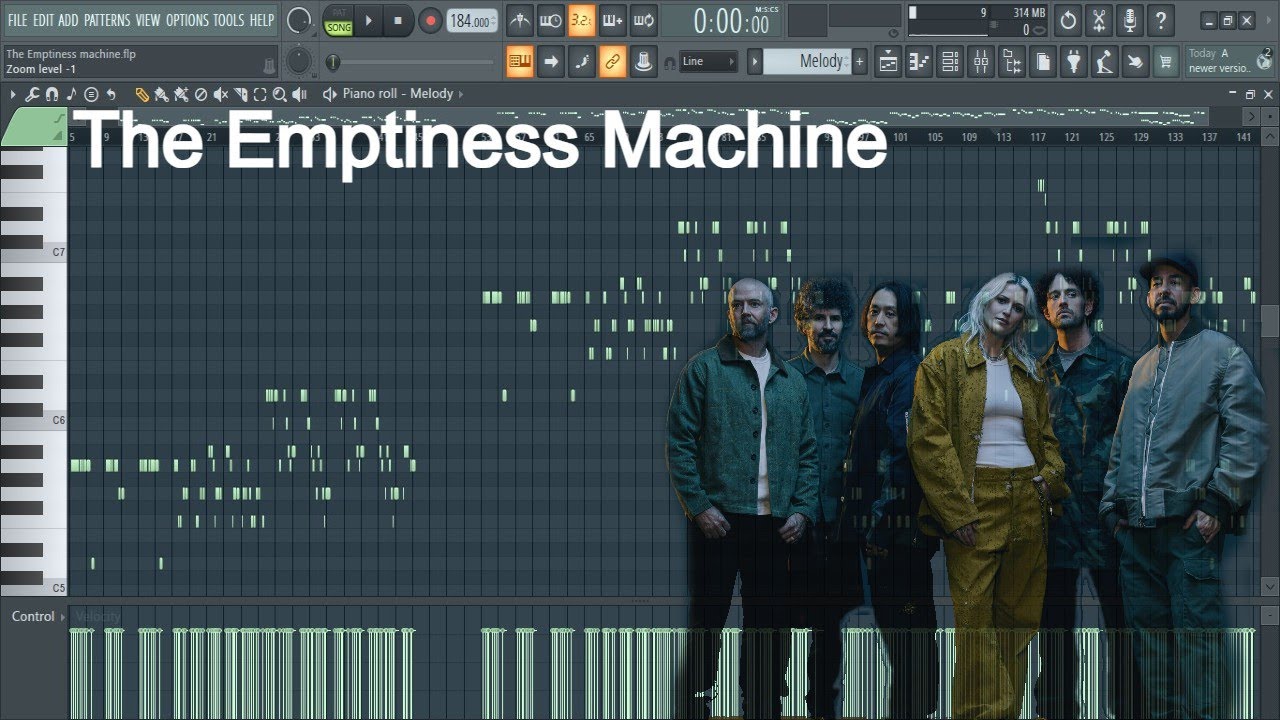
Task: Open the OPTIONS menu
Action: point(187,20)
